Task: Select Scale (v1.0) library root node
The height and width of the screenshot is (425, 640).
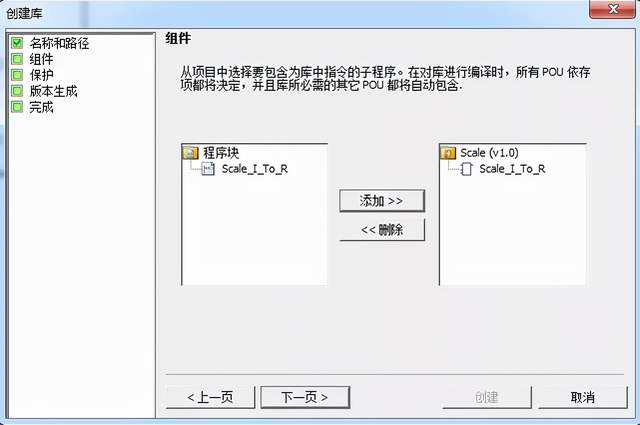Action: (489, 153)
